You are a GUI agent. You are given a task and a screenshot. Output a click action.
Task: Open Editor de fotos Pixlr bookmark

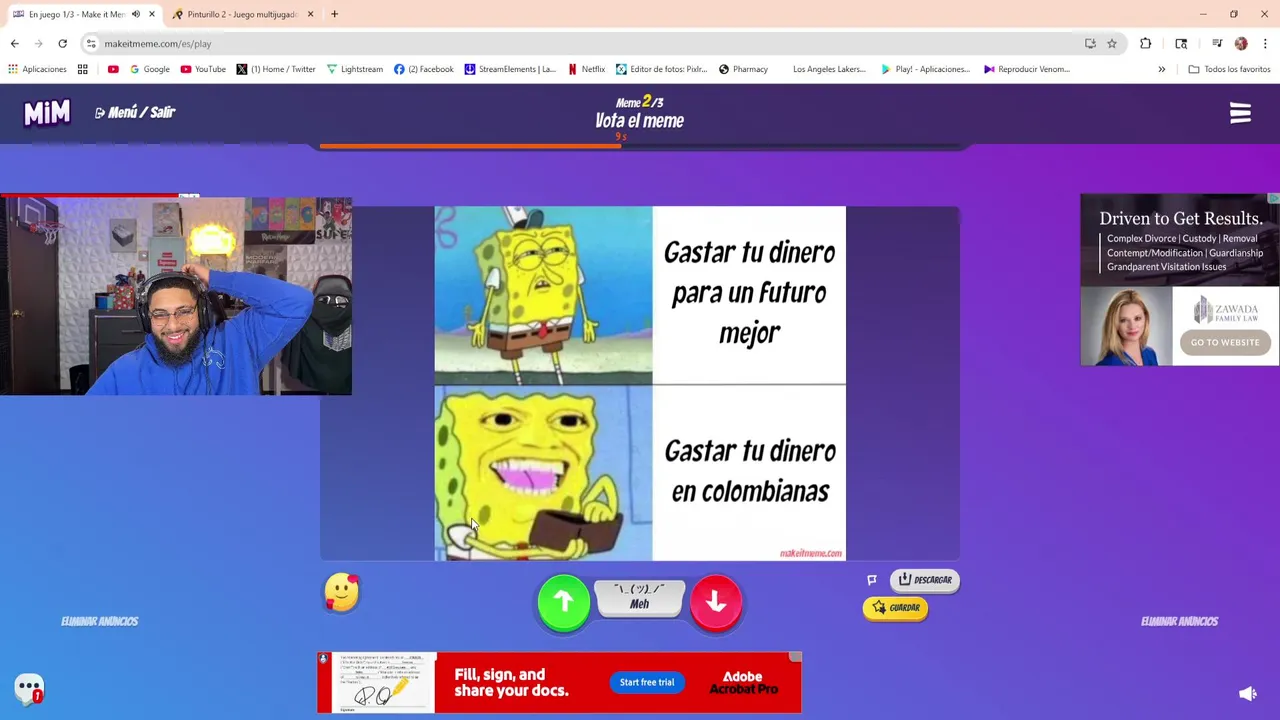661,69
